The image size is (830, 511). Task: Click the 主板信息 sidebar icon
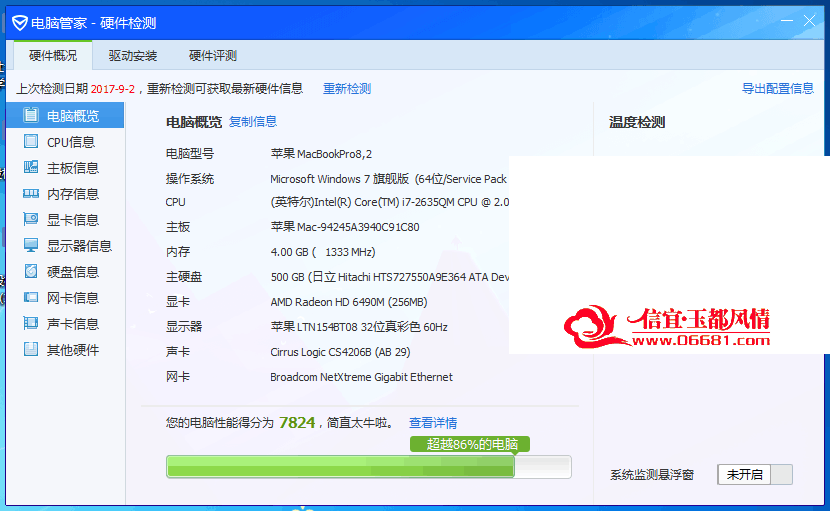coord(31,167)
